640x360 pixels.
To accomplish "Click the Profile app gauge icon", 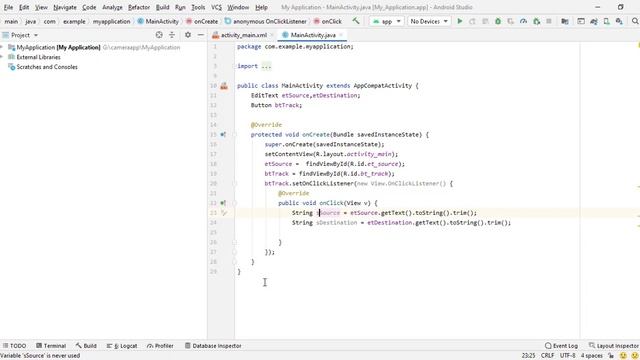I will point(523,21).
